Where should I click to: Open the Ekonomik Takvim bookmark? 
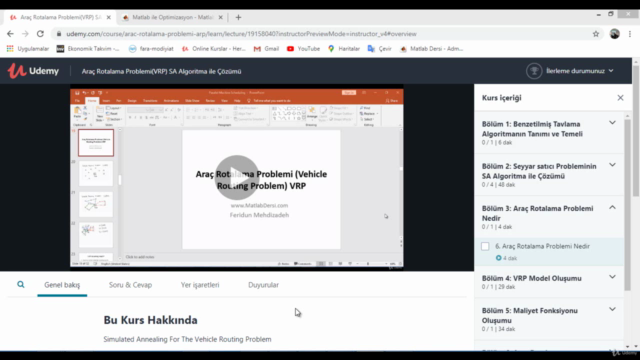pos(88,49)
